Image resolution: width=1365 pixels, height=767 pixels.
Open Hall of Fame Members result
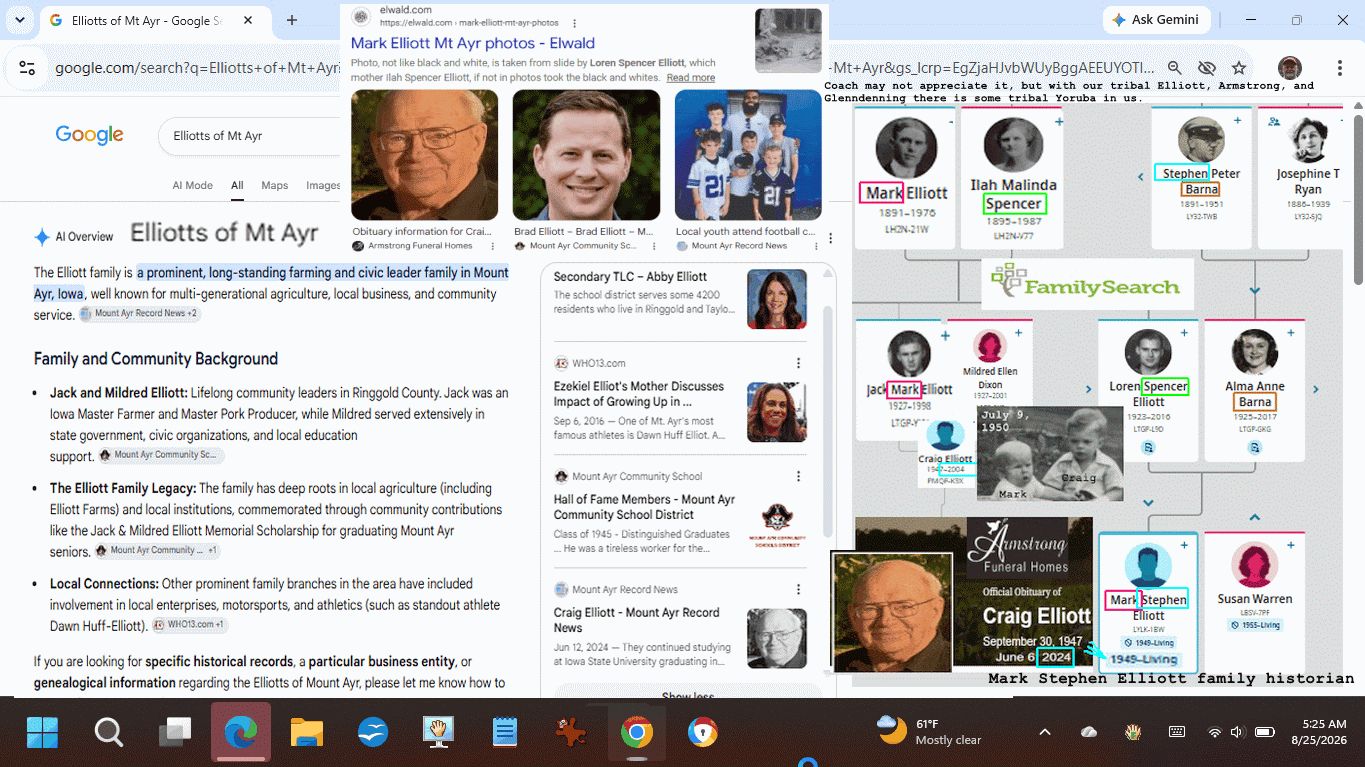tap(644, 507)
